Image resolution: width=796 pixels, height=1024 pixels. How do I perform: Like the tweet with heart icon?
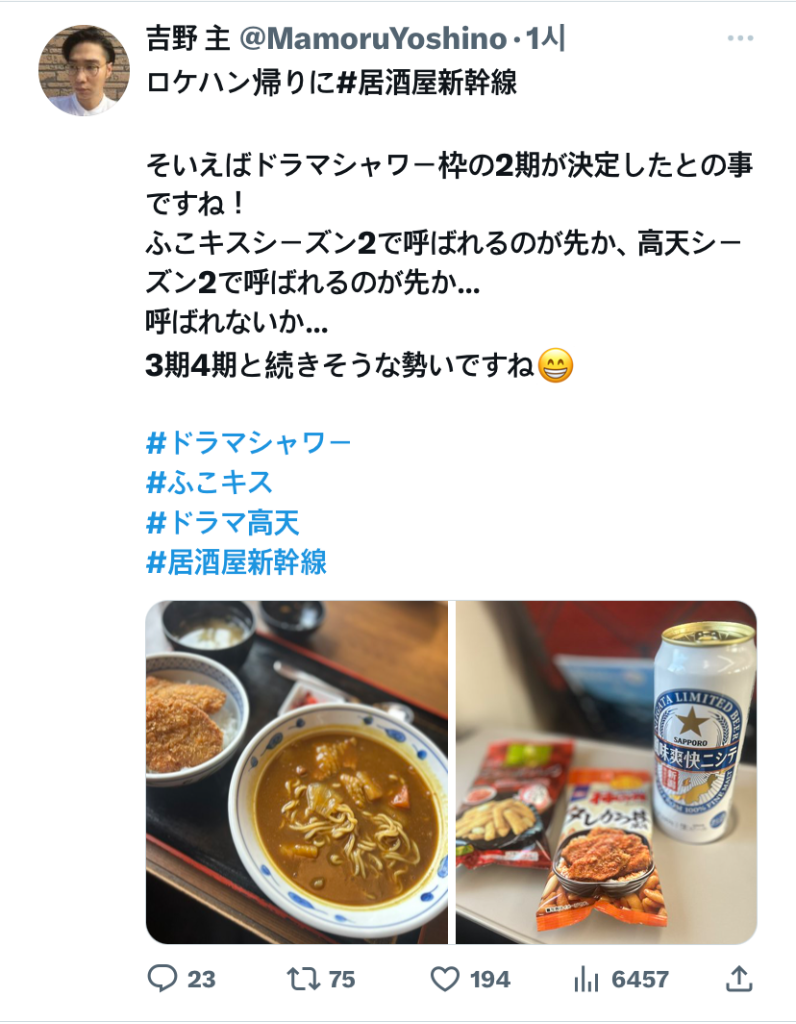[x=445, y=979]
